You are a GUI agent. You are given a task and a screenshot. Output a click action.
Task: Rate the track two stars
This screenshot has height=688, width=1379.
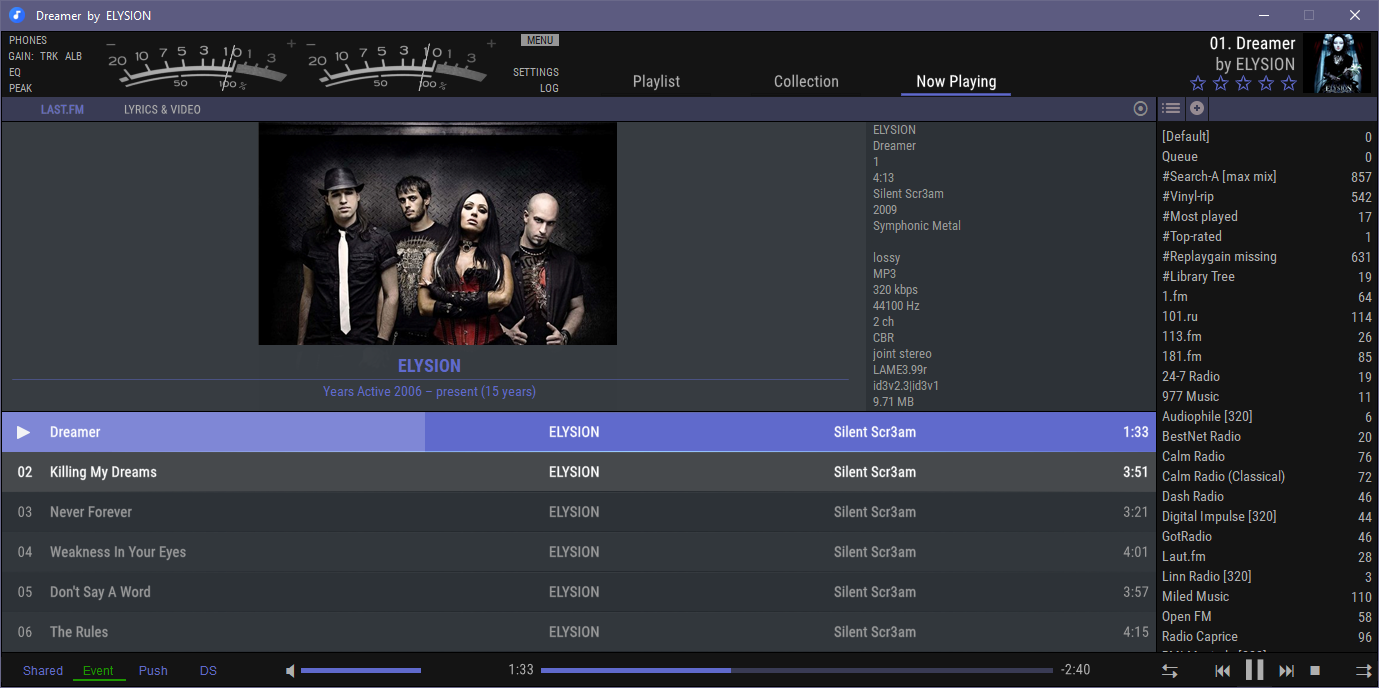[1221, 84]
